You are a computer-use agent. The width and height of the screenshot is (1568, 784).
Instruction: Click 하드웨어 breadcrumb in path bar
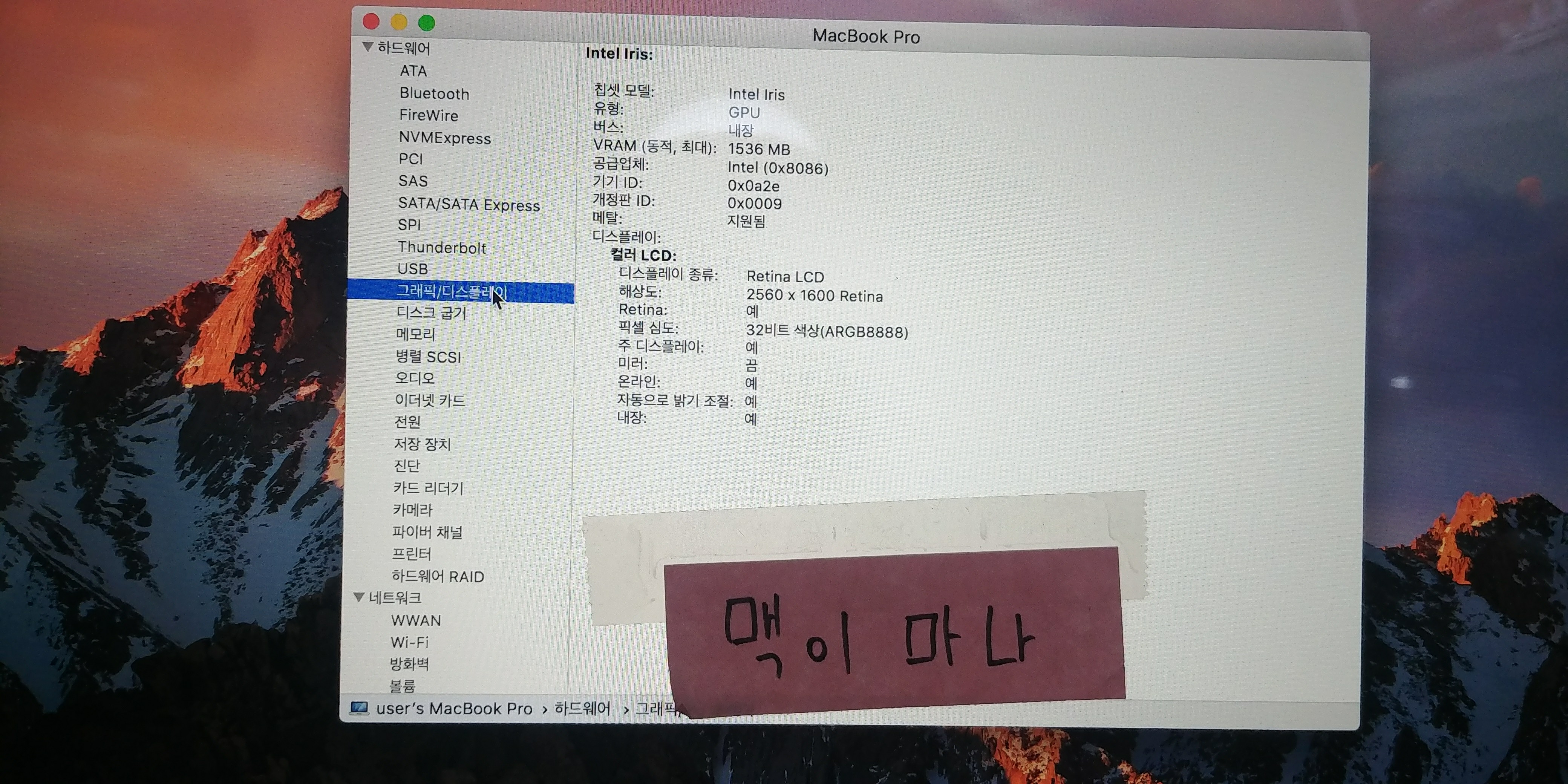(x=582, y=709)
